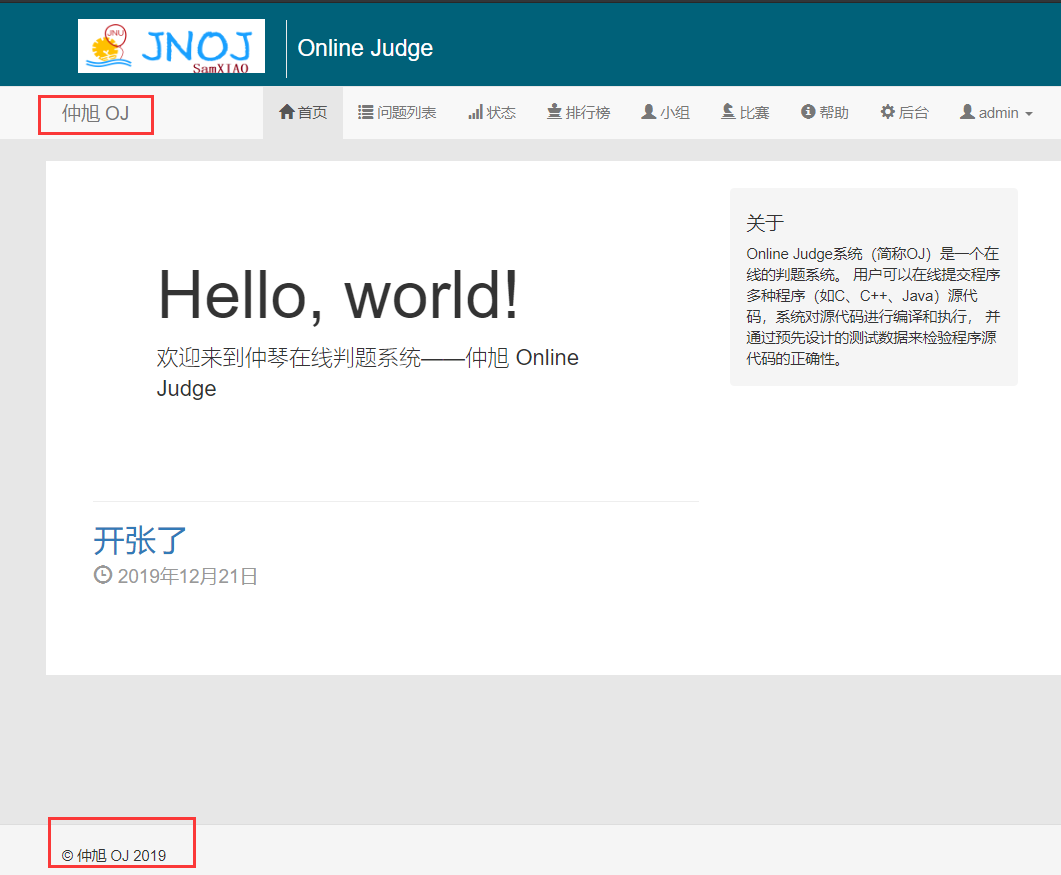This screenshot has width=1061, height=875.
Task: Click the Online Judge header title
Action: coord(365,47)
